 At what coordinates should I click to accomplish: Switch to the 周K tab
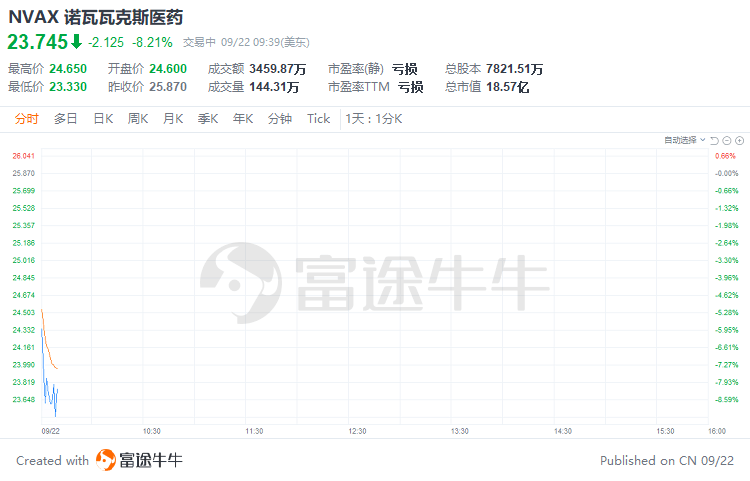(x=138, y=119)
